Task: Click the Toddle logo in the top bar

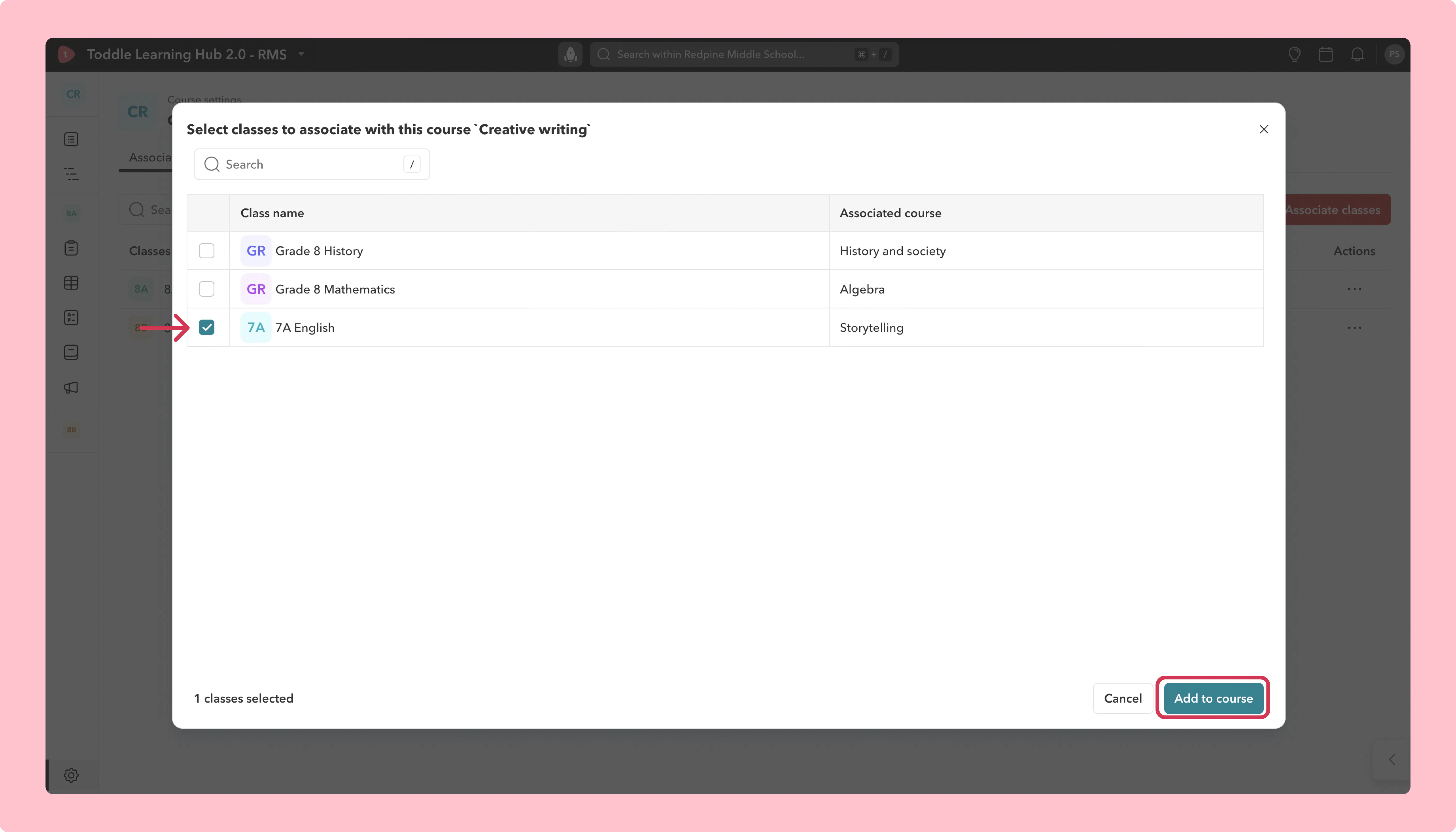Action: point(66,54)
